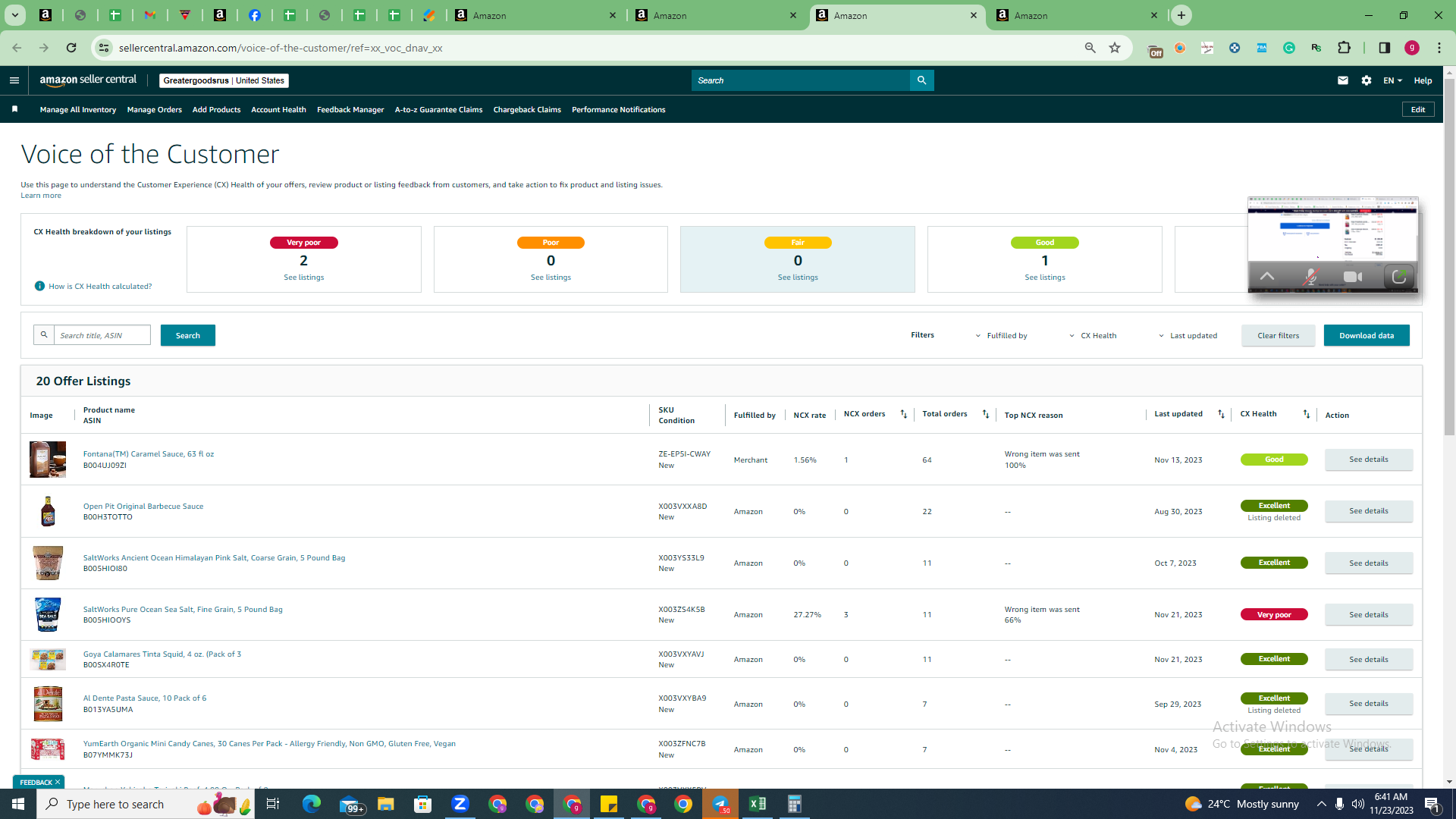Click Windows taskbar search box

click(146, 804)
